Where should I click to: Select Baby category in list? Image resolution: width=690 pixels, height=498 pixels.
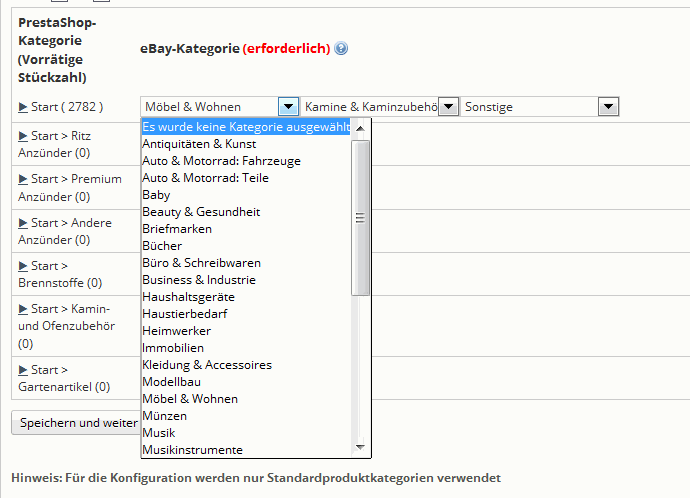pos(246,195)
